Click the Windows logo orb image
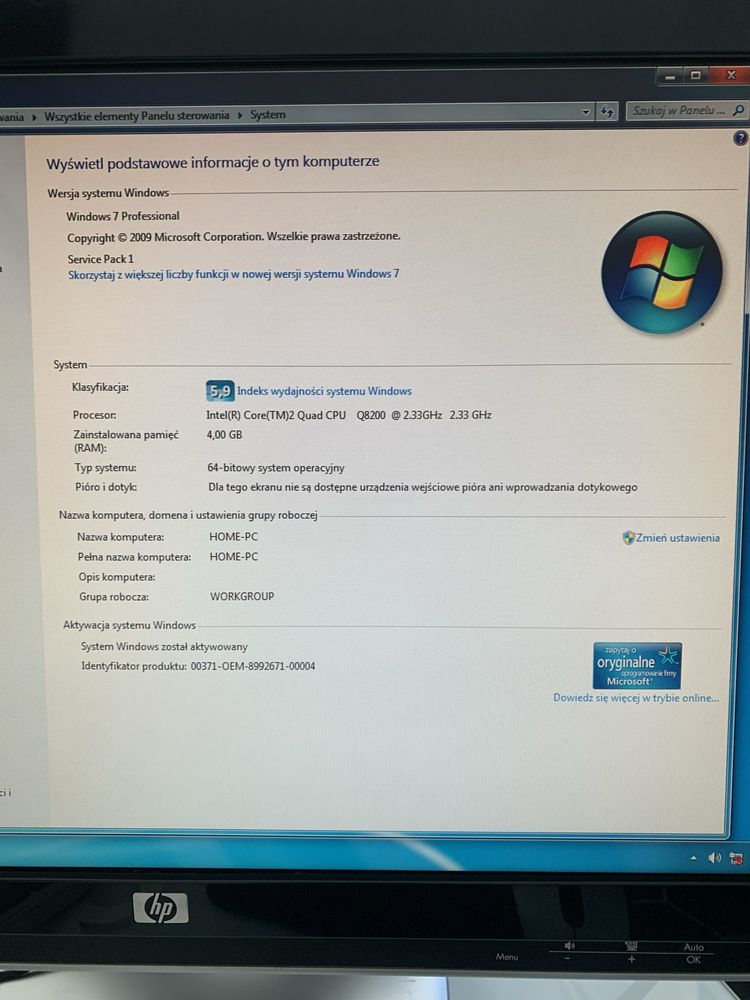The height and width of the screenshot is (1000, 750). click(661, 273)
